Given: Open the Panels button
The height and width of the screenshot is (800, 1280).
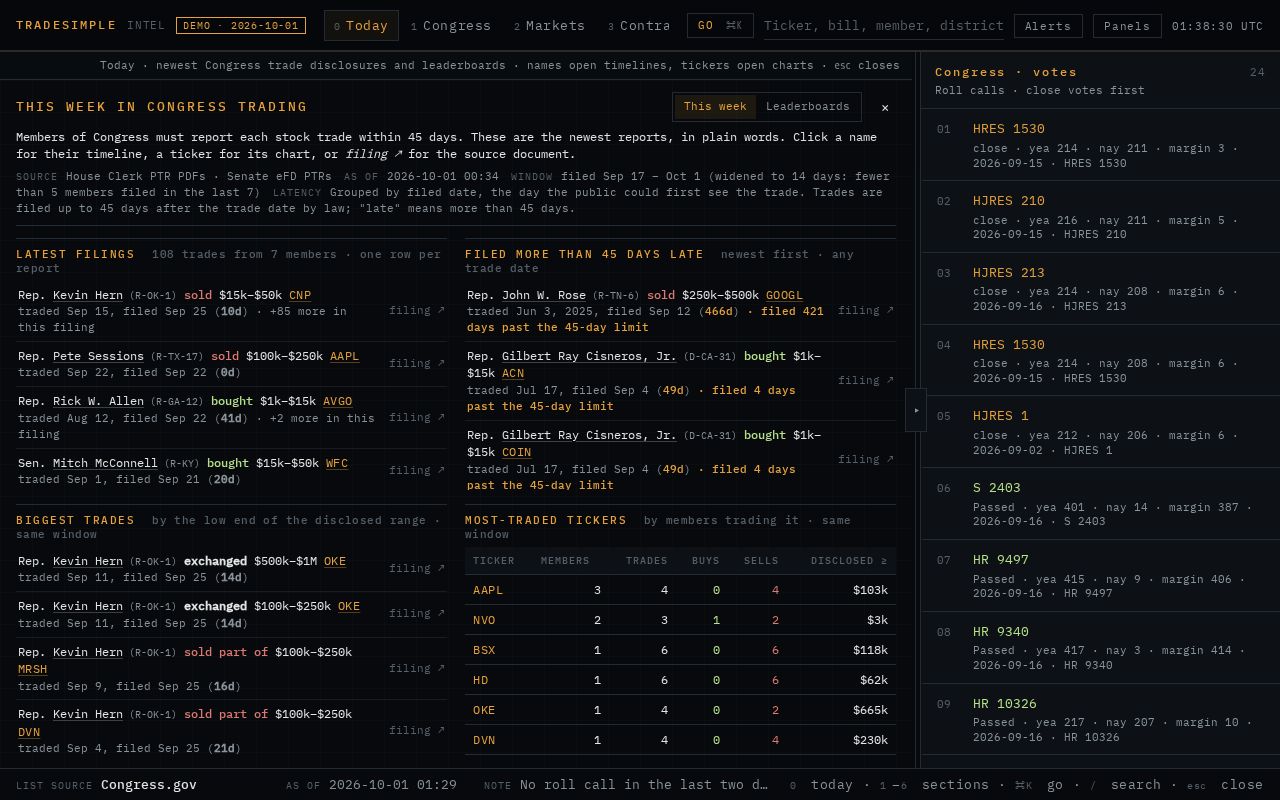Looking at the screenshot, I should click(x=1127, y=26).
